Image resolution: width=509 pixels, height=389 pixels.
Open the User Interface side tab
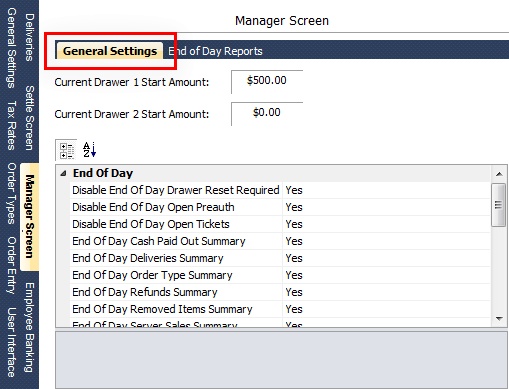(x=11, y=342)
